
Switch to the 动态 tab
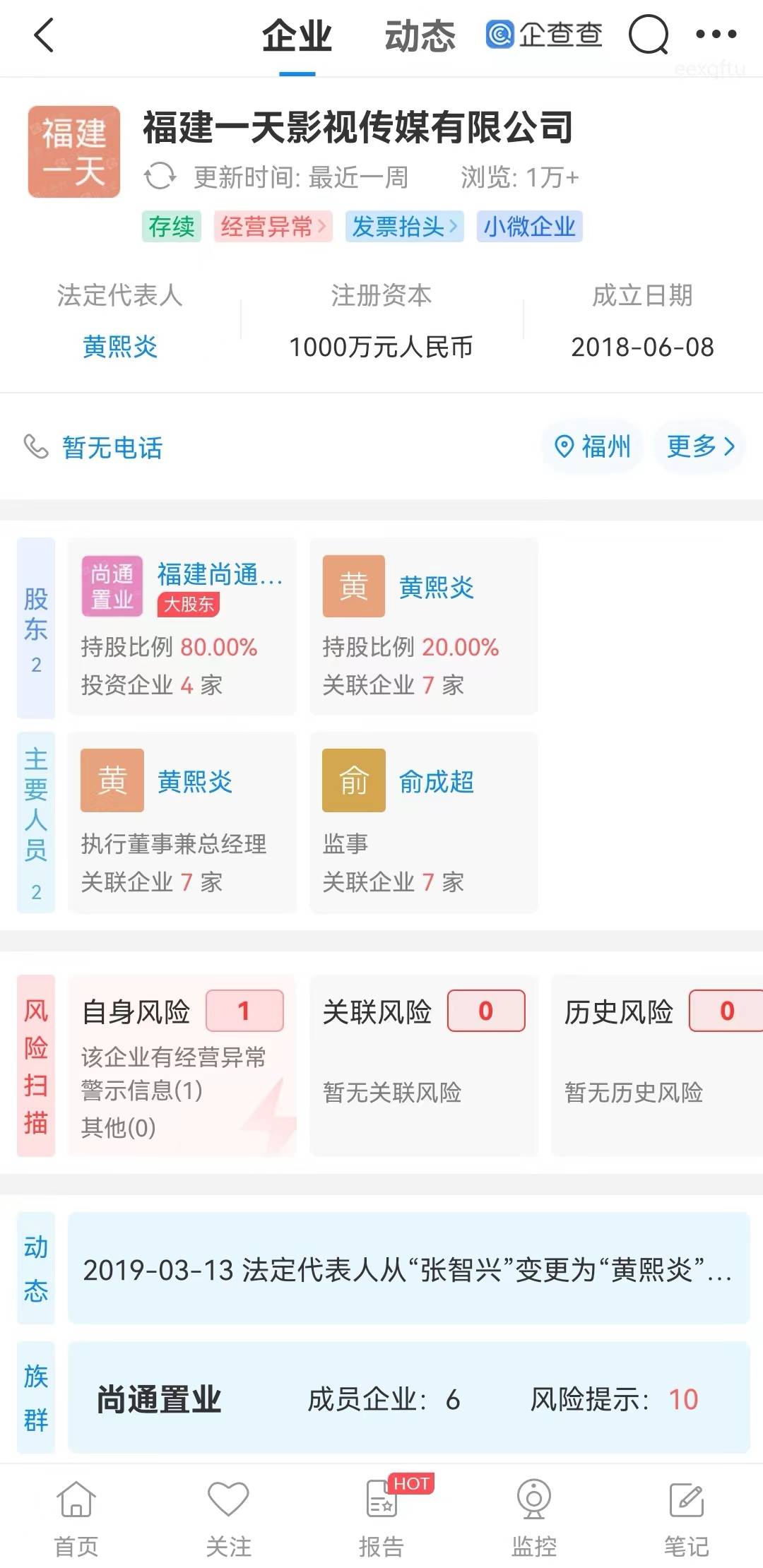[x=420, y=37]
